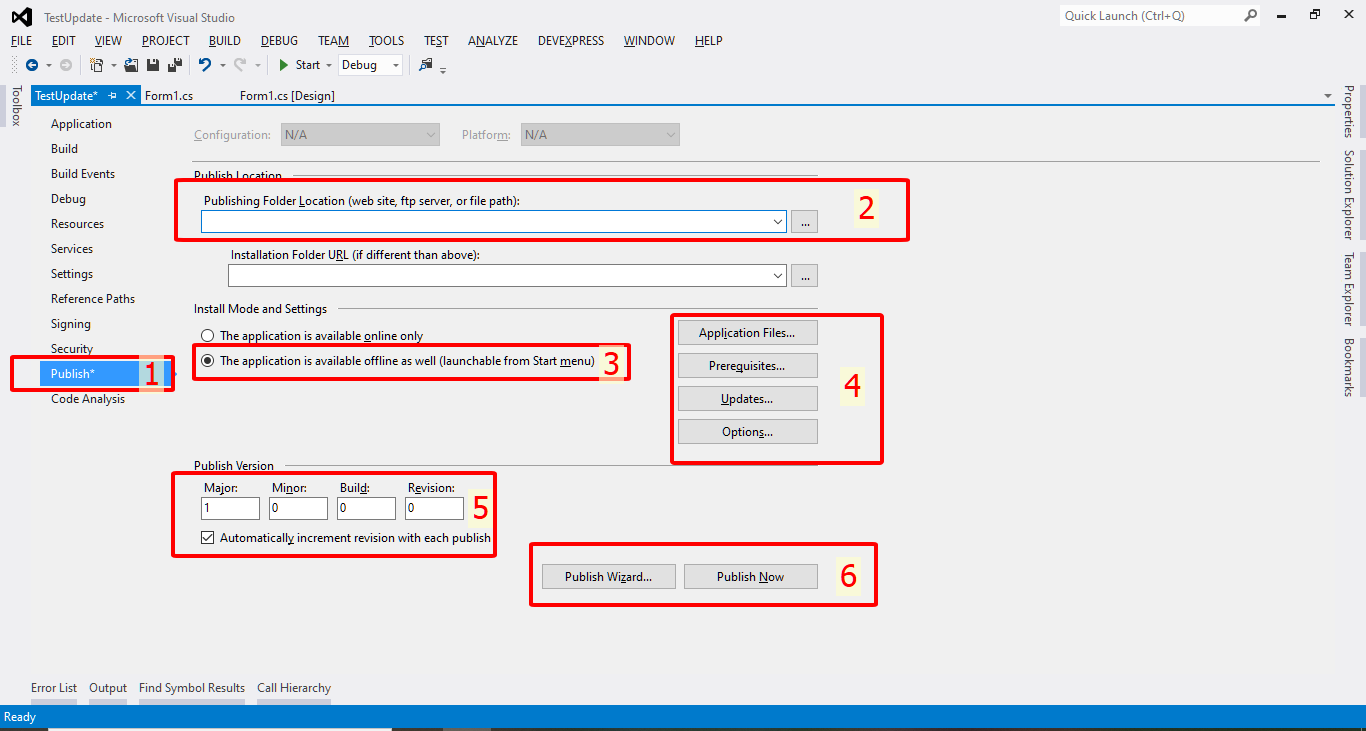Image resolution: width=1366 pixels, height=731 pixels.
Task: Click the Redo toolbar icon
Action: [240, 65]
